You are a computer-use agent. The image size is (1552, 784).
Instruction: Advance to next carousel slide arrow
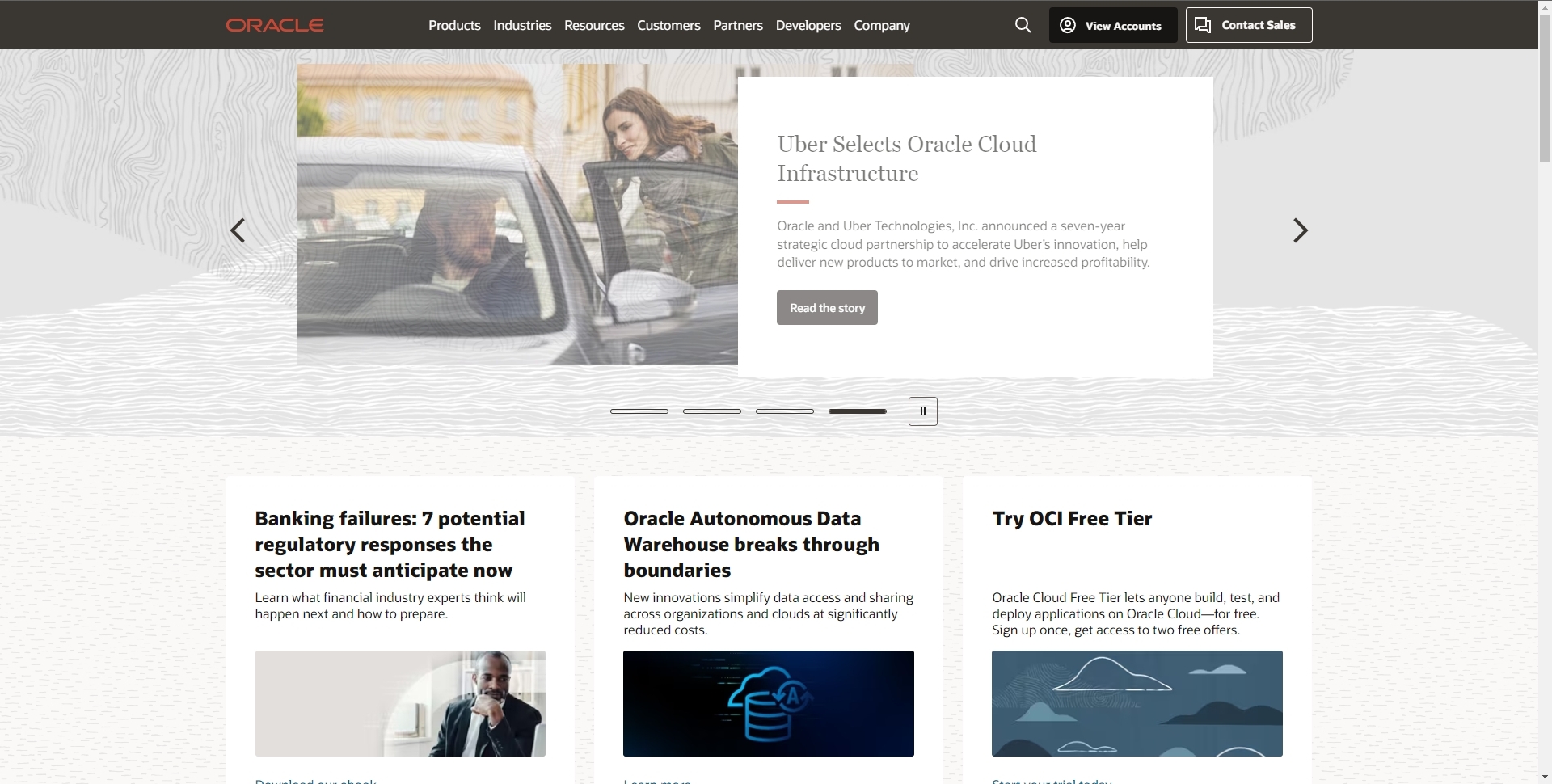[x=1300, y=230]
